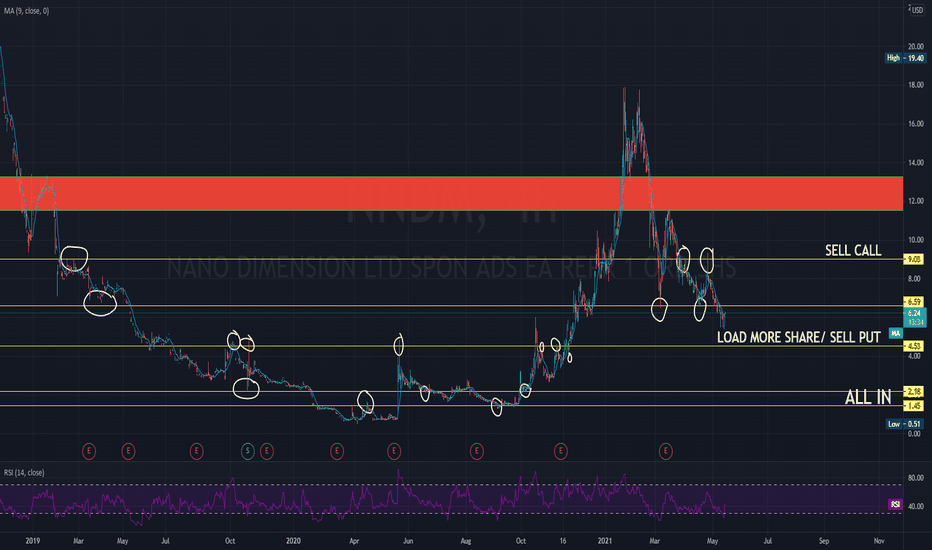Click the earnings marker above the 16 date label
The image size is (932, 550).
(x=561, y=451)
